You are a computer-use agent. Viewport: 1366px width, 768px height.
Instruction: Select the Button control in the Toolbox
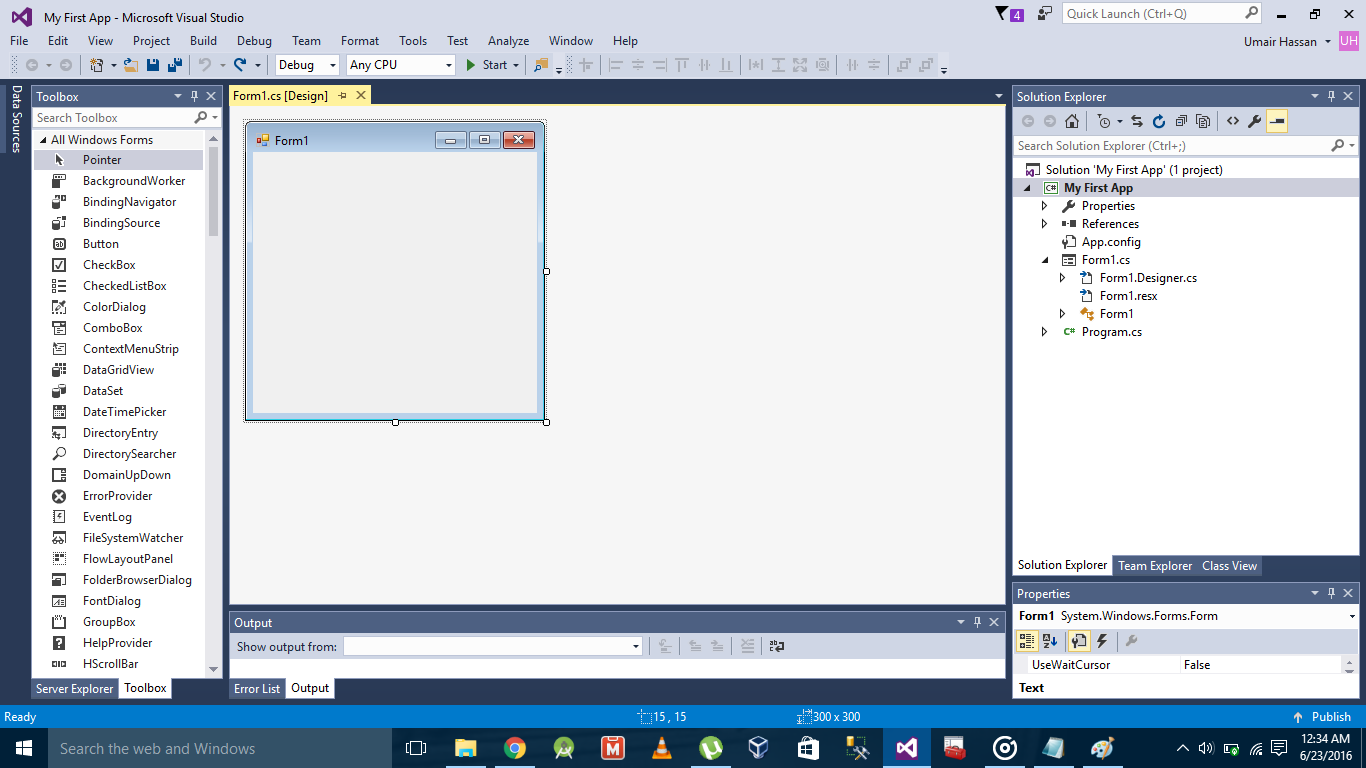coord(100,243)
